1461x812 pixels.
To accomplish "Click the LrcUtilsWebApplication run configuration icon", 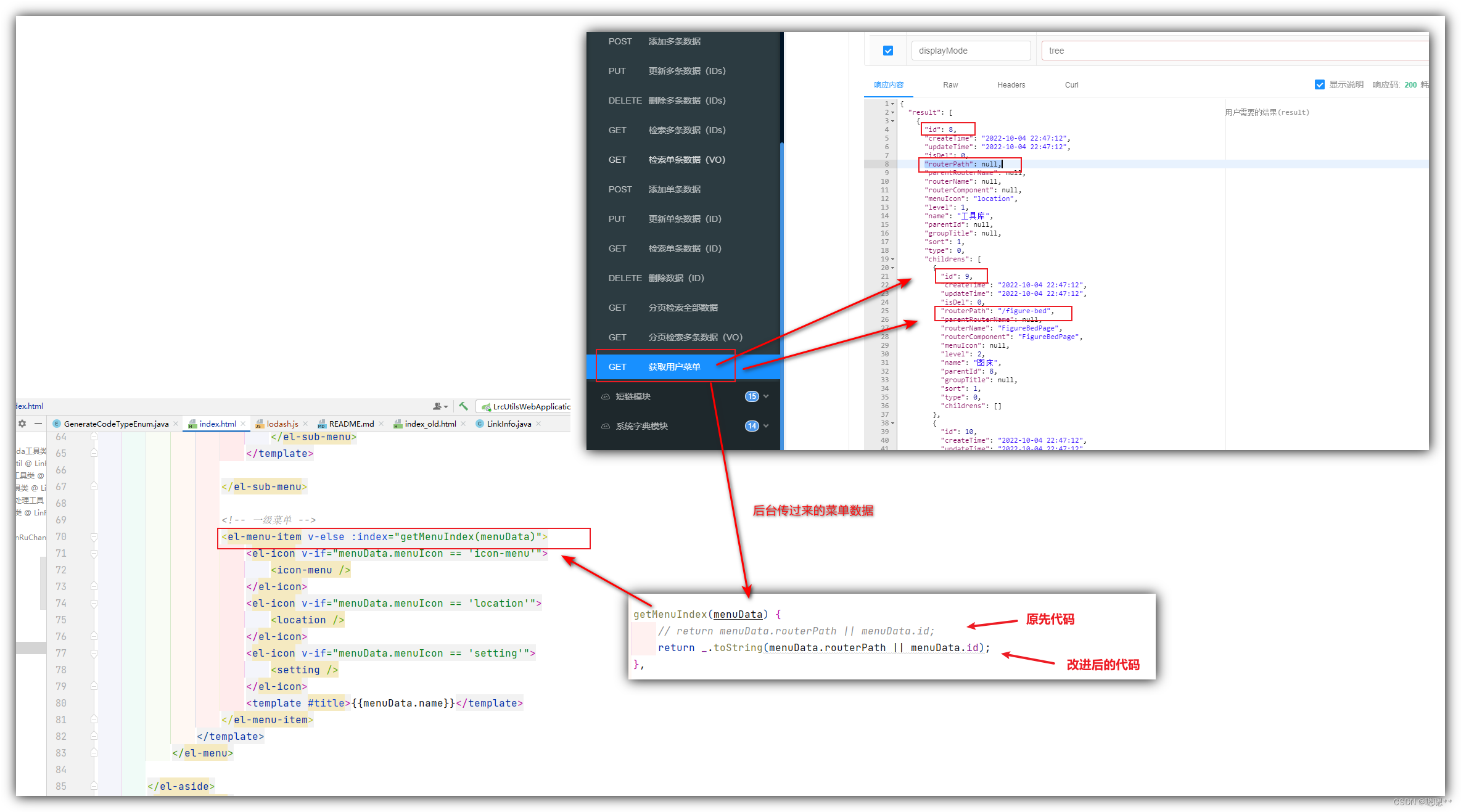I will (x=487, y=406).
